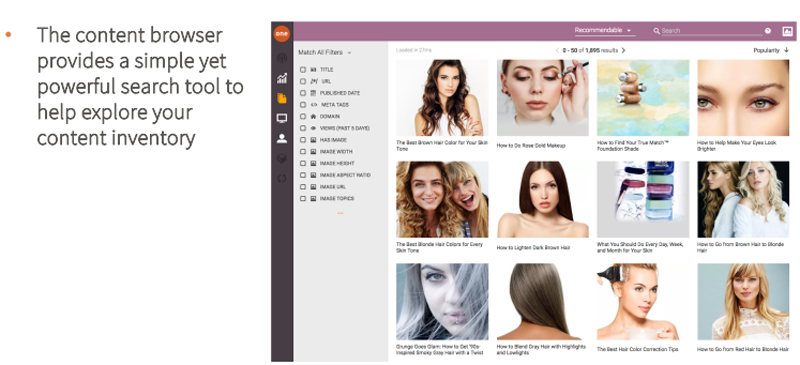Click 'How to Go from Red Hair' title
This screenshot has height=365, width=800.
(743, 349)
